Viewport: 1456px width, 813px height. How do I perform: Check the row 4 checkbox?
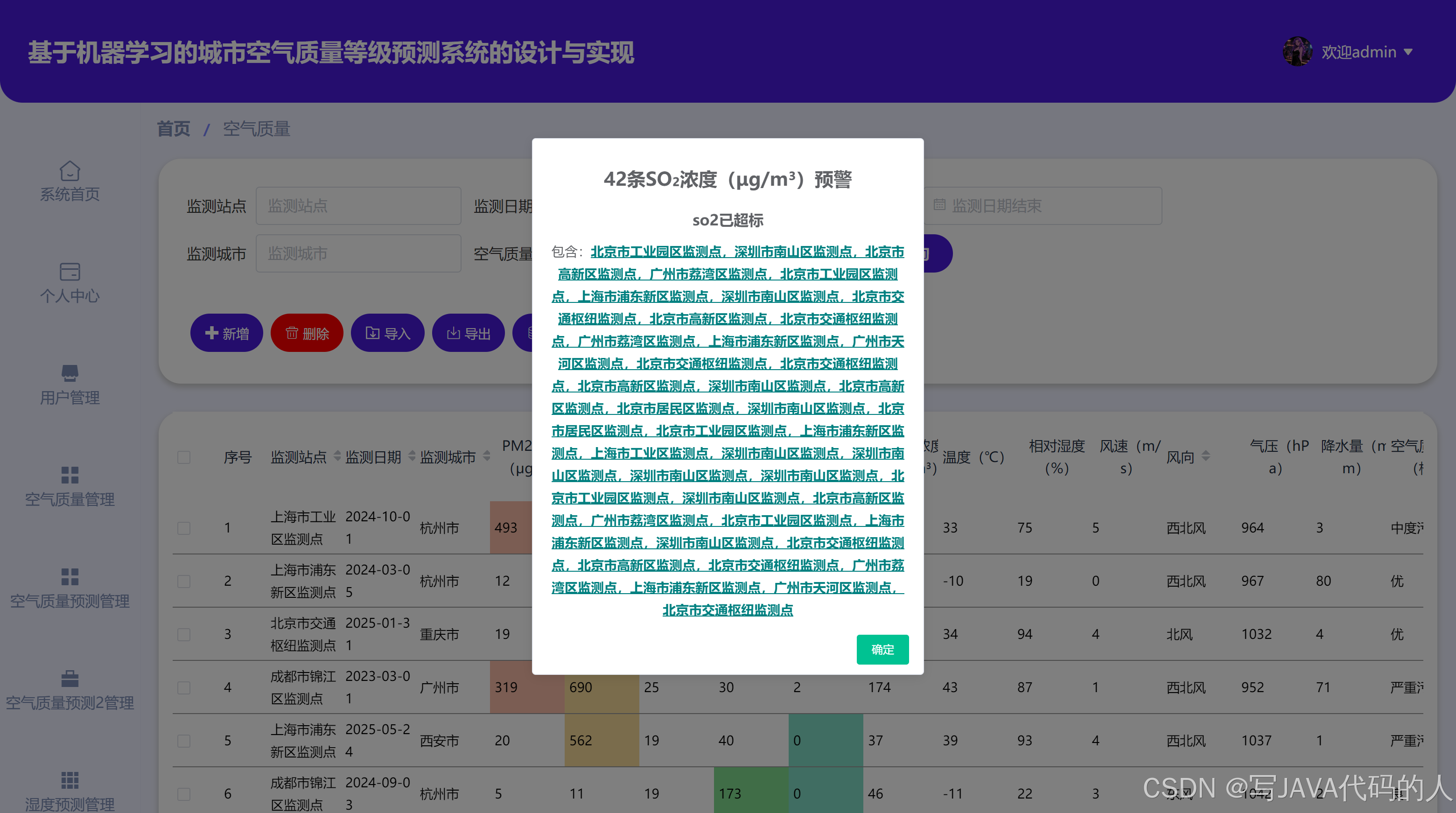(184, 687)
